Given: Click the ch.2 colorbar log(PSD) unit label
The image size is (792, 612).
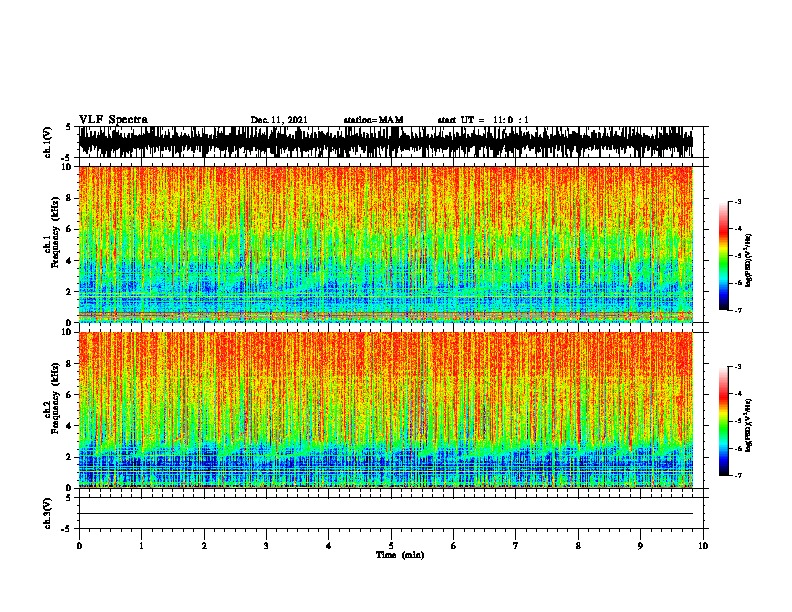Looking at the screenshot, I should pyautogui.click(x=748, y=425).
